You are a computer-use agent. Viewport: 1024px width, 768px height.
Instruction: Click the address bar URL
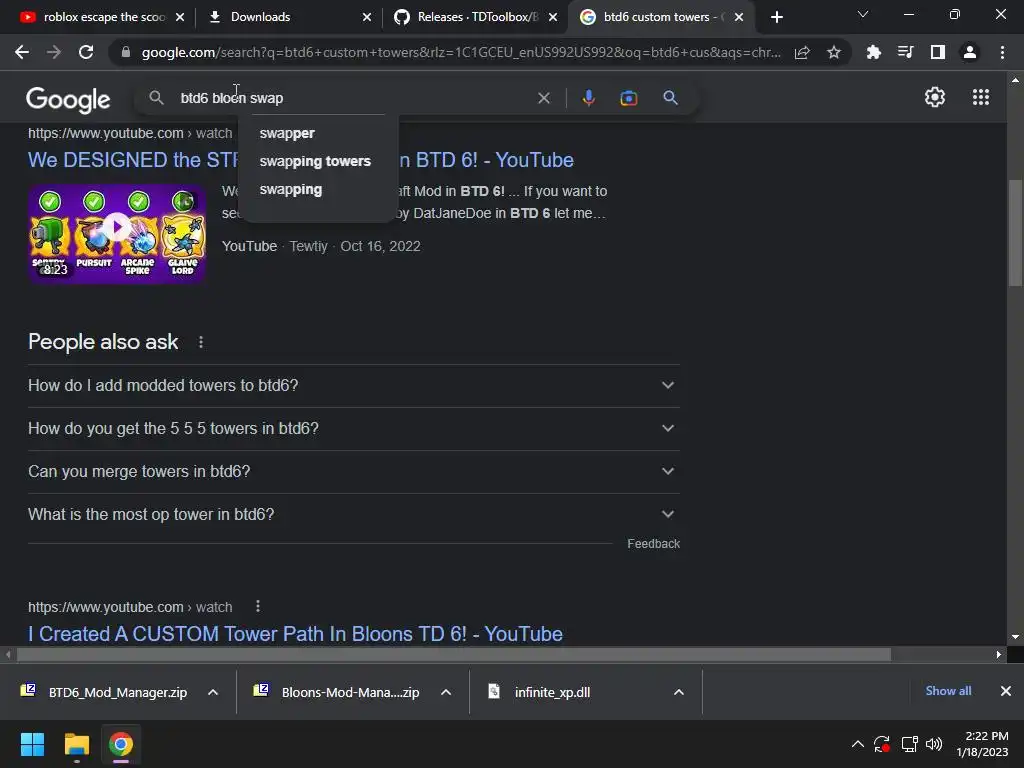pos(460,52)
